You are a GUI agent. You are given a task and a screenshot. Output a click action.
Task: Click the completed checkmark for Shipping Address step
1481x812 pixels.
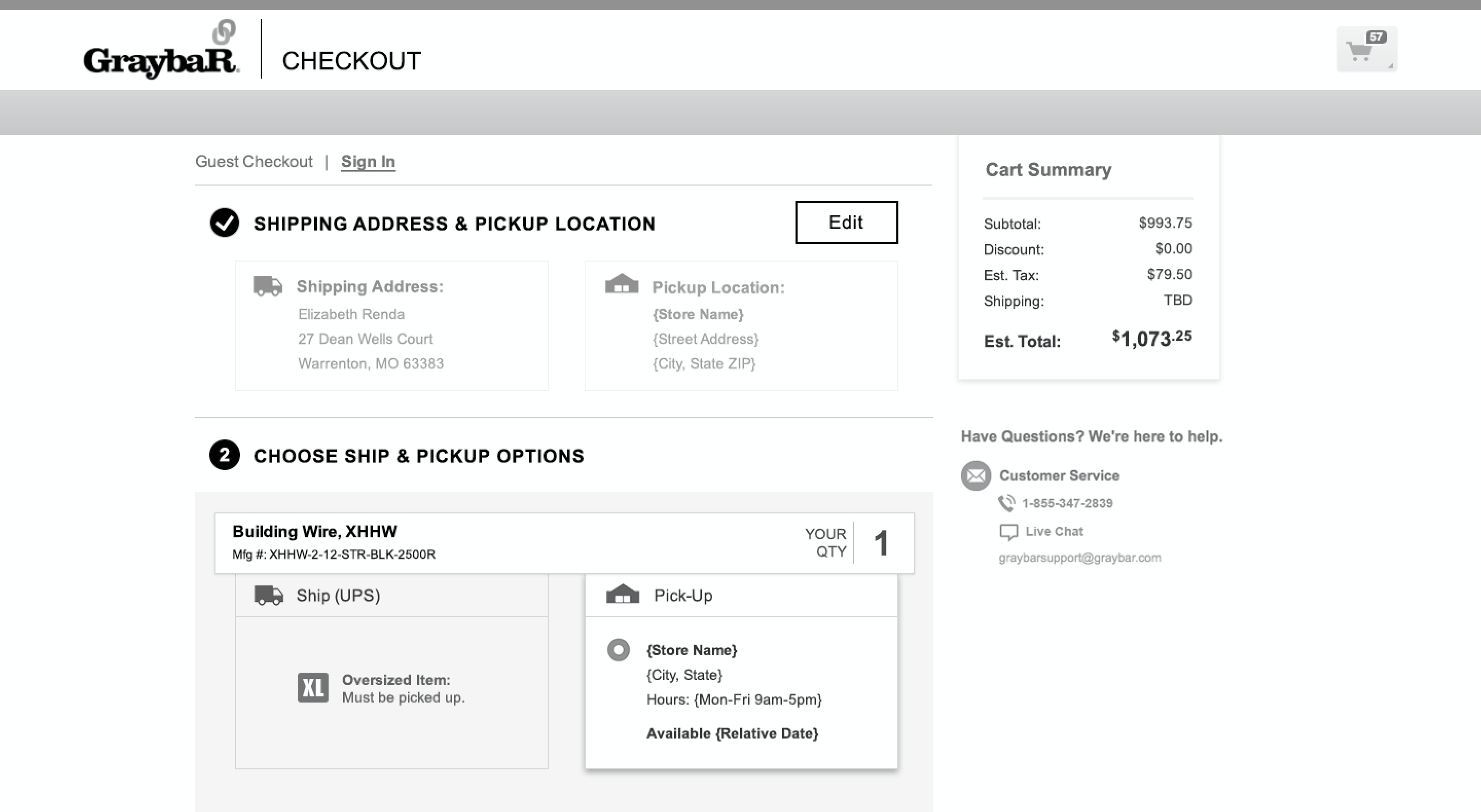tap(225, 224)
